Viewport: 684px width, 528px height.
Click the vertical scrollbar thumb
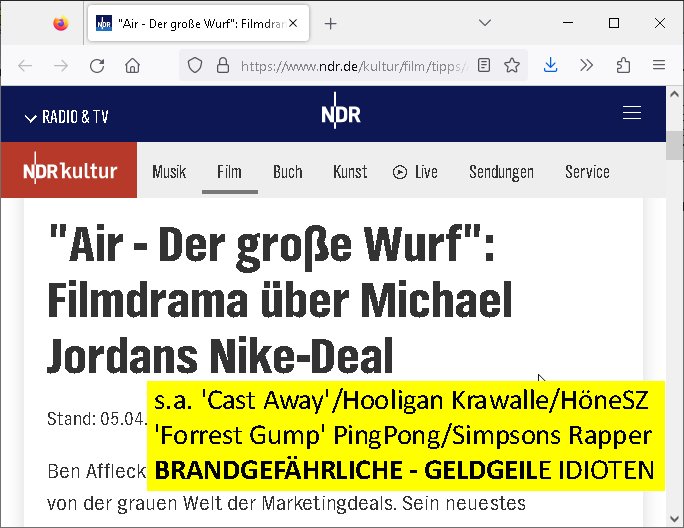tap(674, 145)
